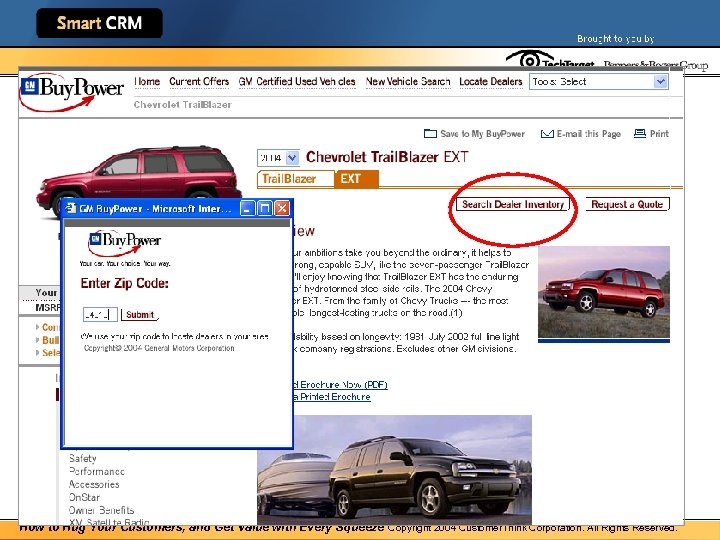Click Submit button in zip code popup
This screenshot has height=540, width=720.
pyautogui.click(x=140, y=315)
